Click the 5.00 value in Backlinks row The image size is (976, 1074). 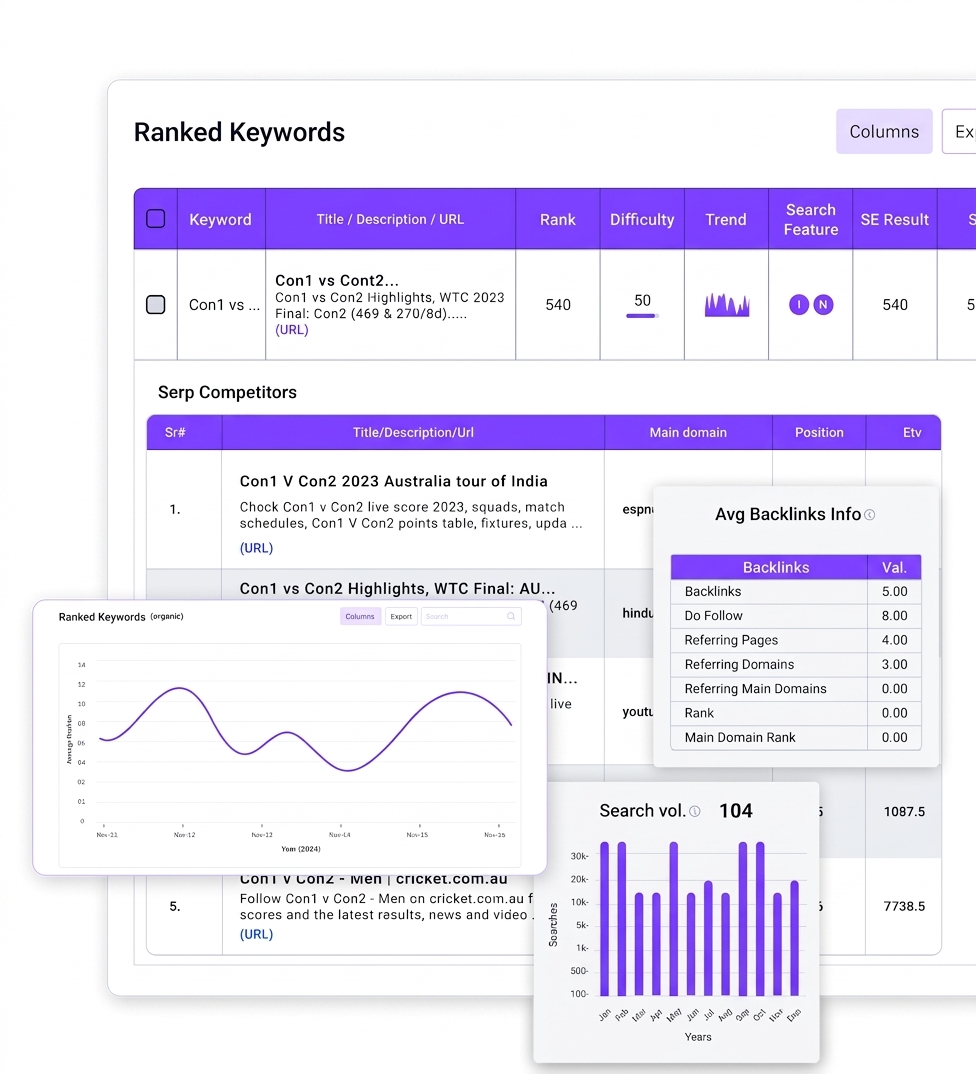894,591
